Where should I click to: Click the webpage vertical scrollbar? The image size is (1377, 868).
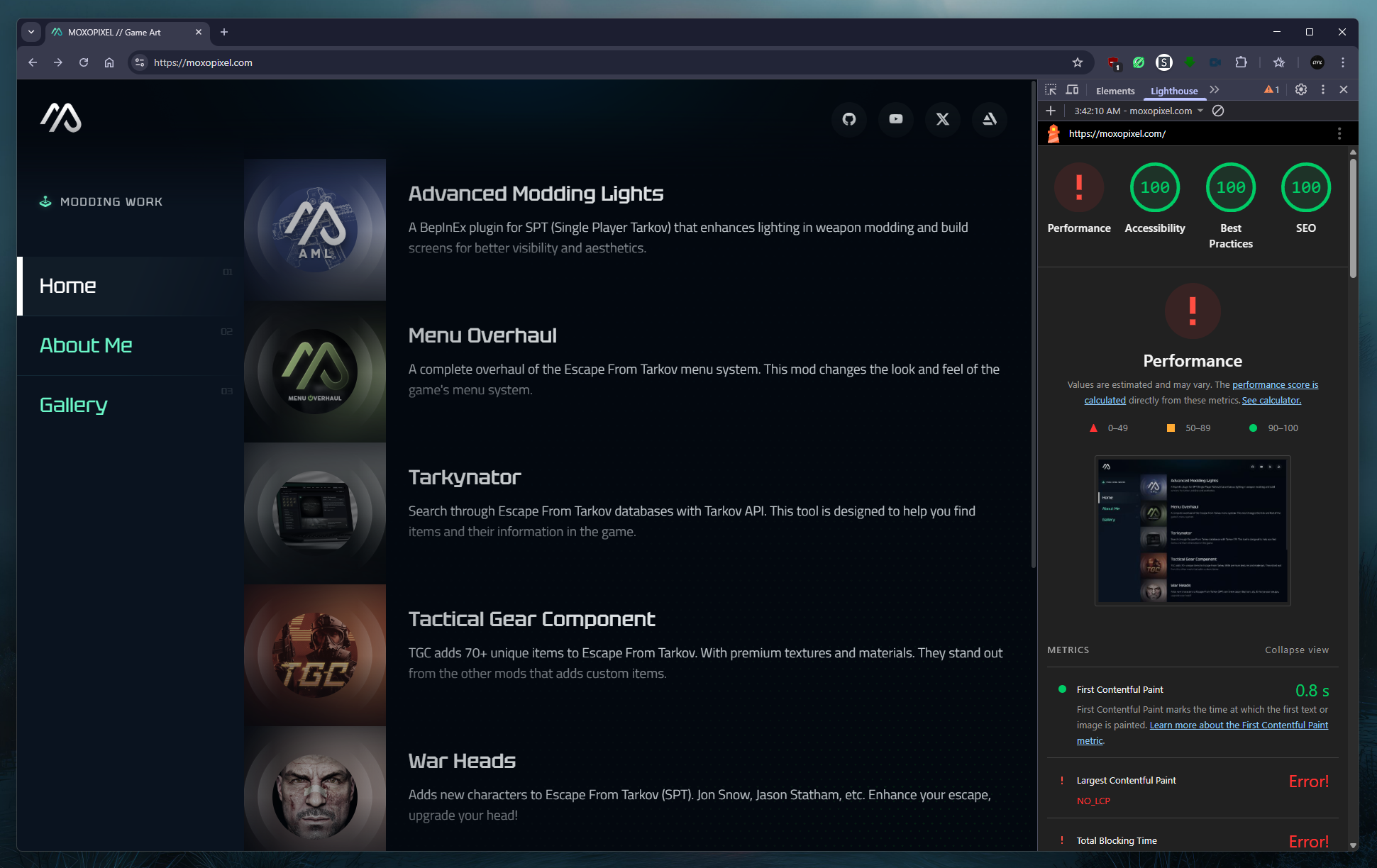coord(1033,325)
